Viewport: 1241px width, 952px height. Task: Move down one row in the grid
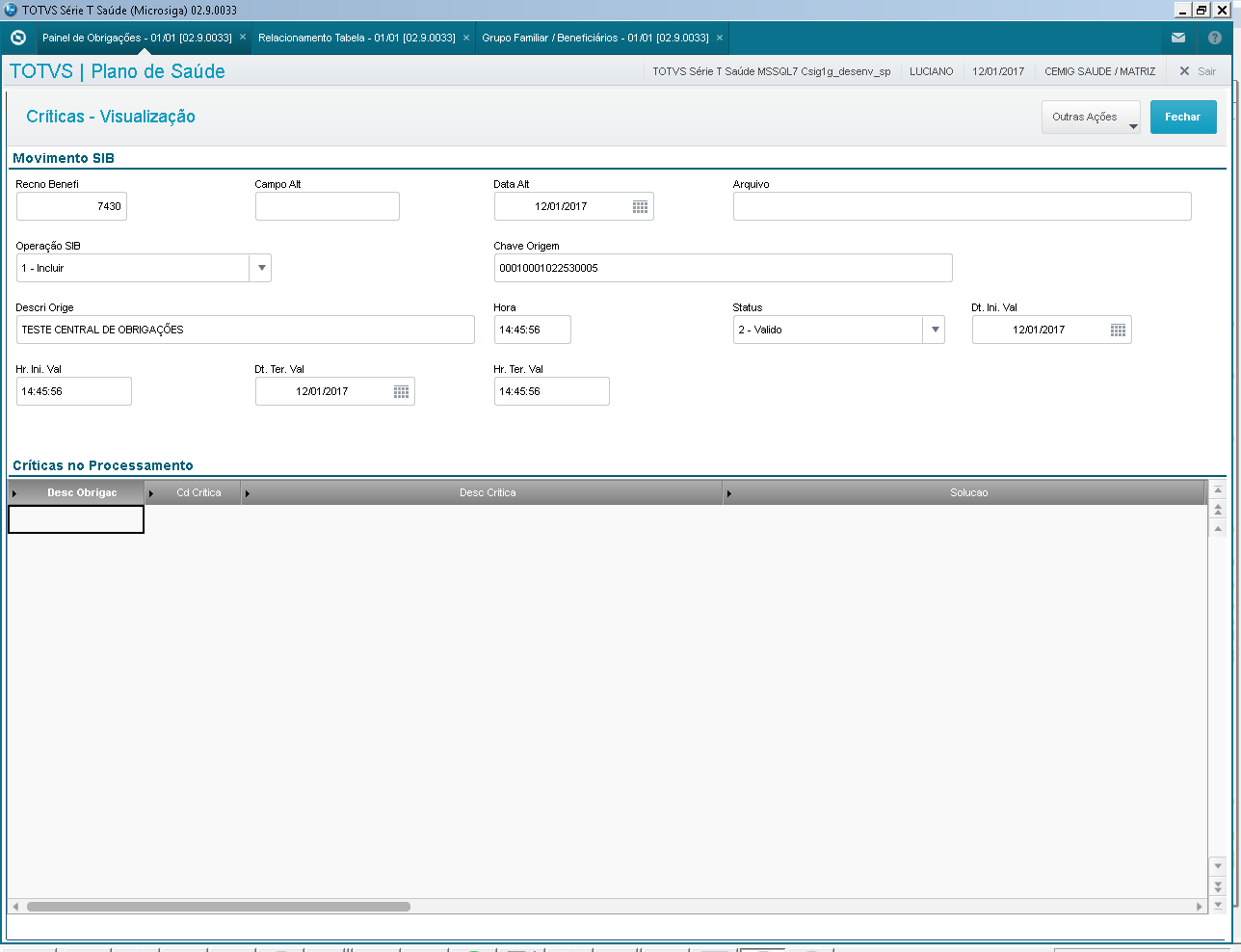coord(1218,865)
